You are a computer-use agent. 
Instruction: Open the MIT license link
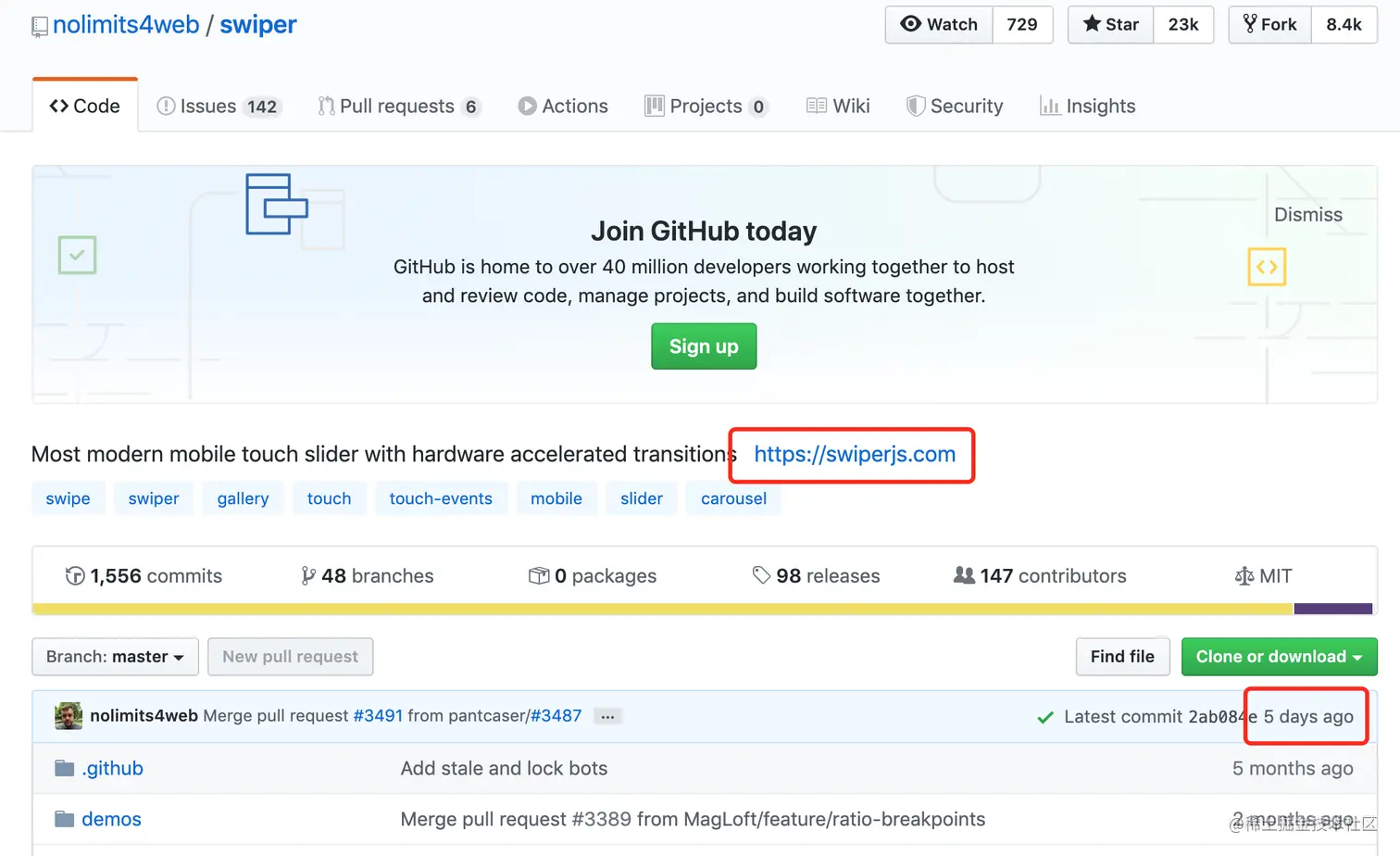[x=1263, y=576]
